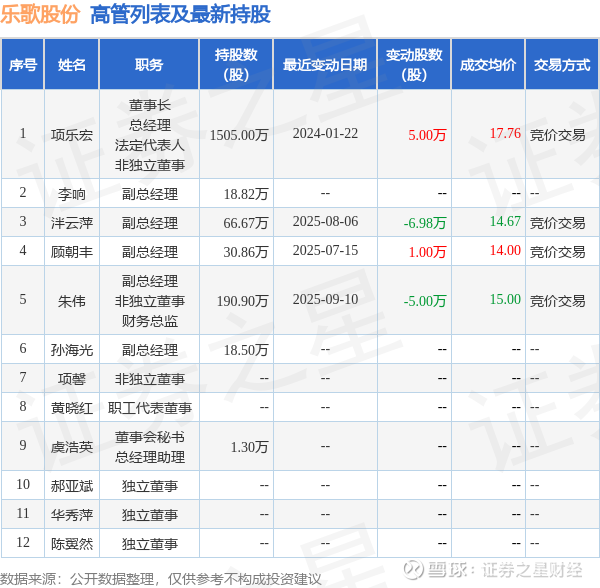Click the 财务总监 position text

tap(149, 321)
